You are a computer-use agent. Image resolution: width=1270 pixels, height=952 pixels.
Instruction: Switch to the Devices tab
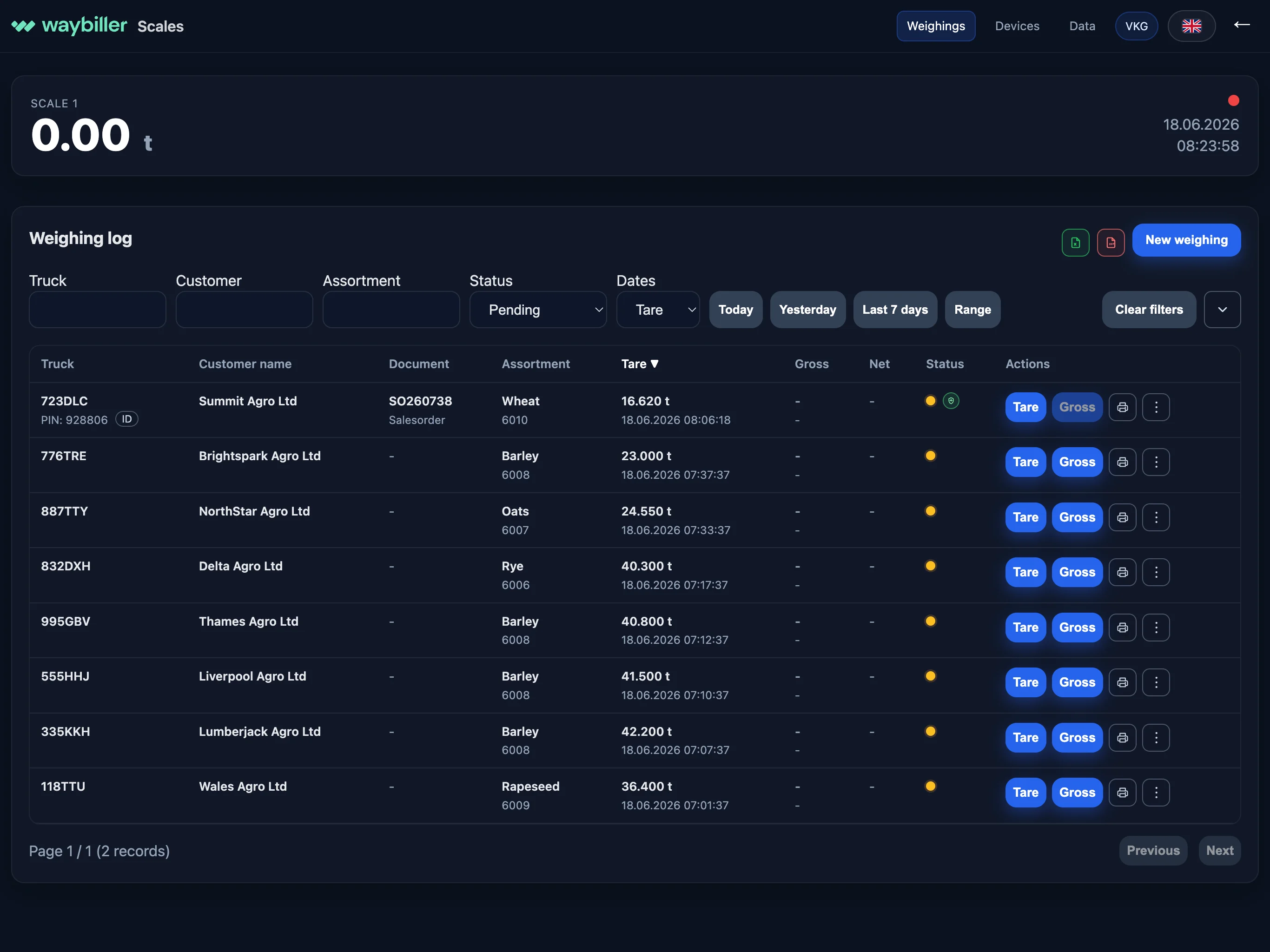(x=1017, y=26)
